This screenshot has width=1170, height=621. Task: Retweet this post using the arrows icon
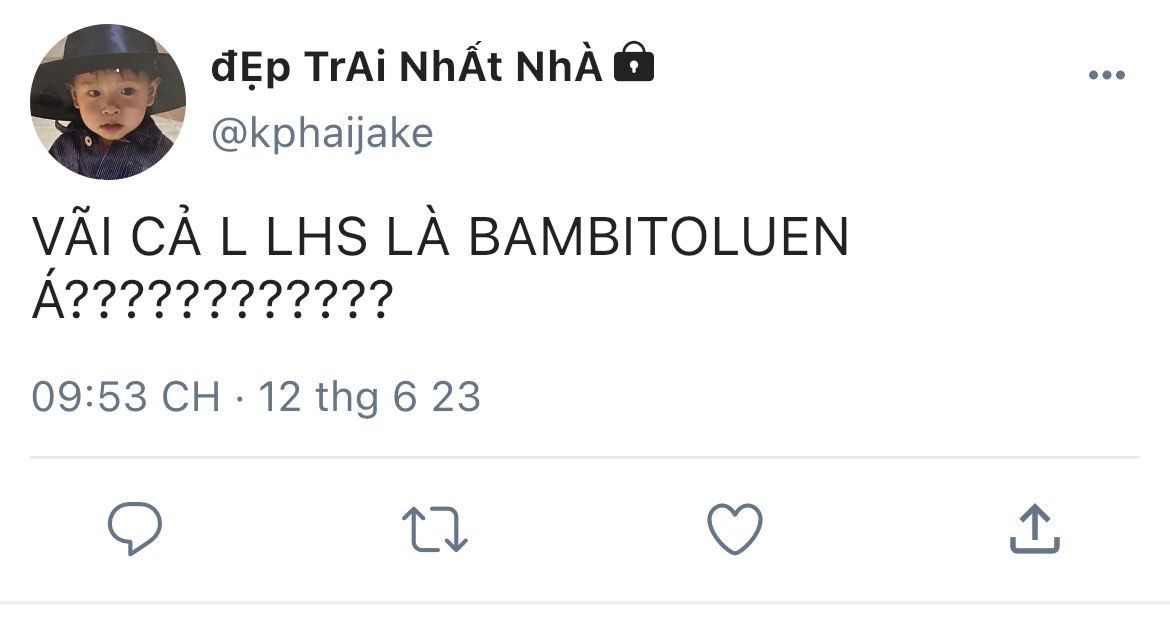coord(435,529)
